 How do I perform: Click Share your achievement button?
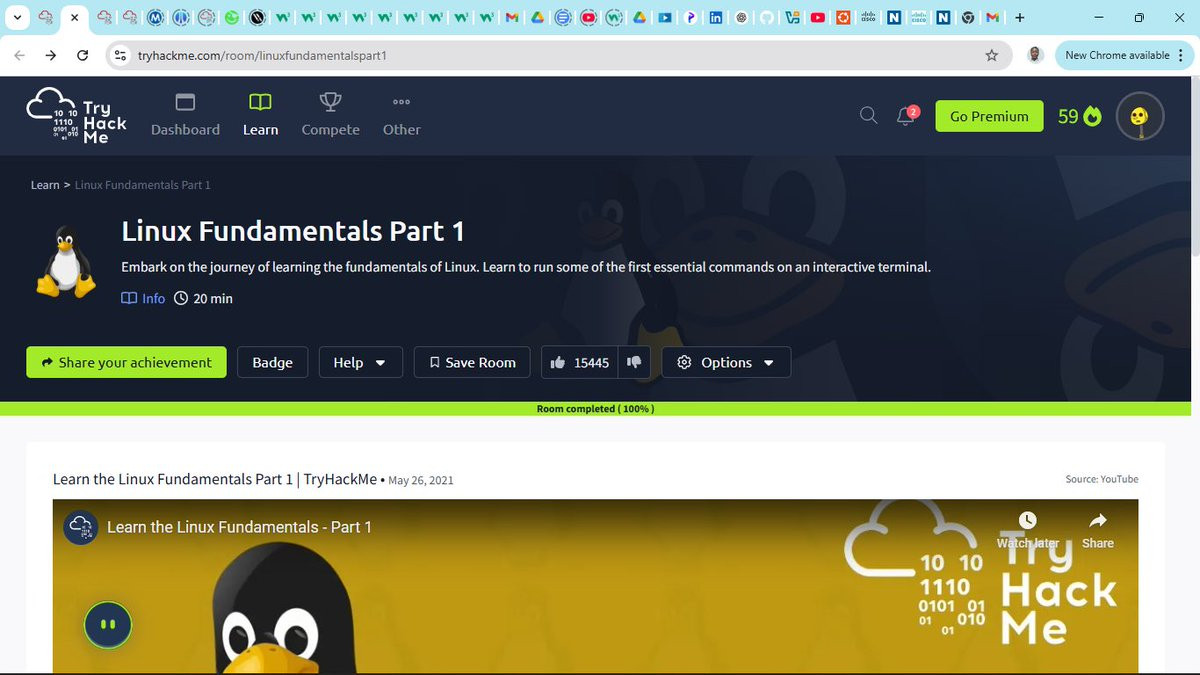click(126, 362)
